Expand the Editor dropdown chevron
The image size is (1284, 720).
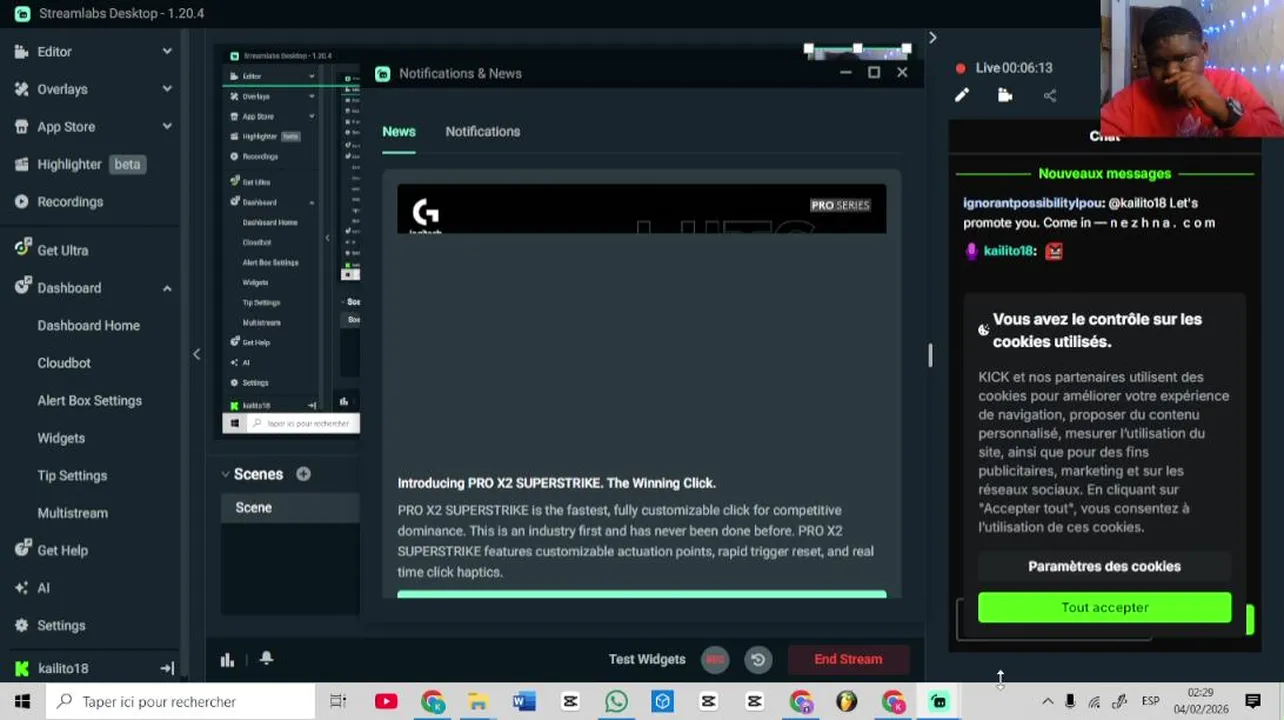(167, 51)
